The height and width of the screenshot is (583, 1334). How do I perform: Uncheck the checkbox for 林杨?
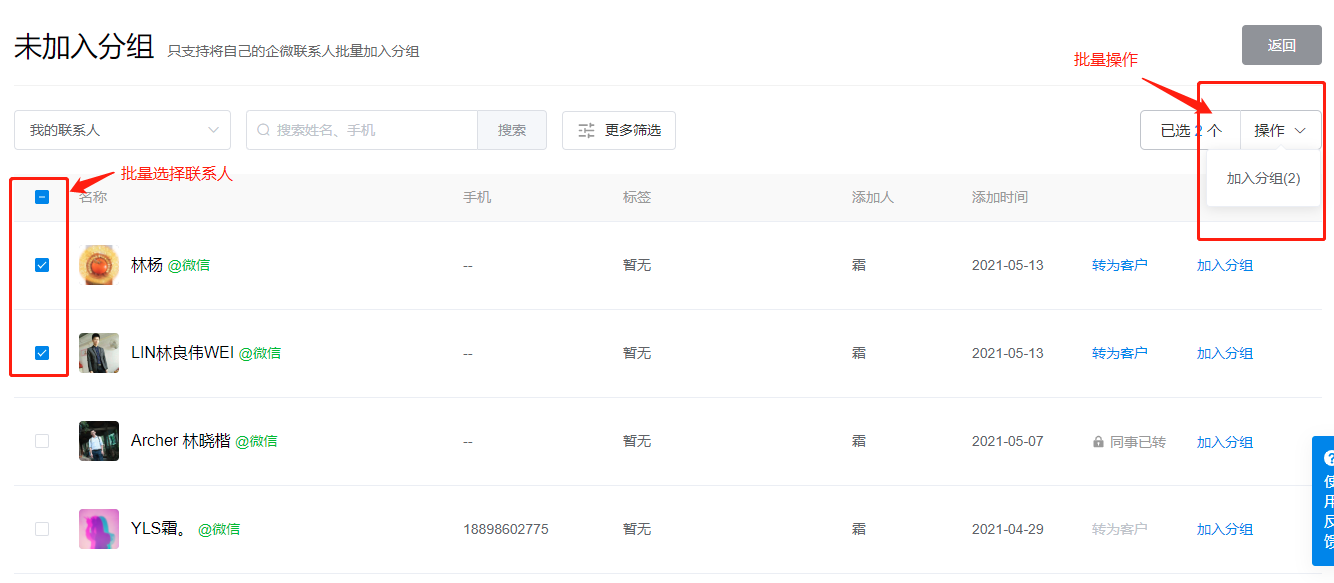coord(42,265)
